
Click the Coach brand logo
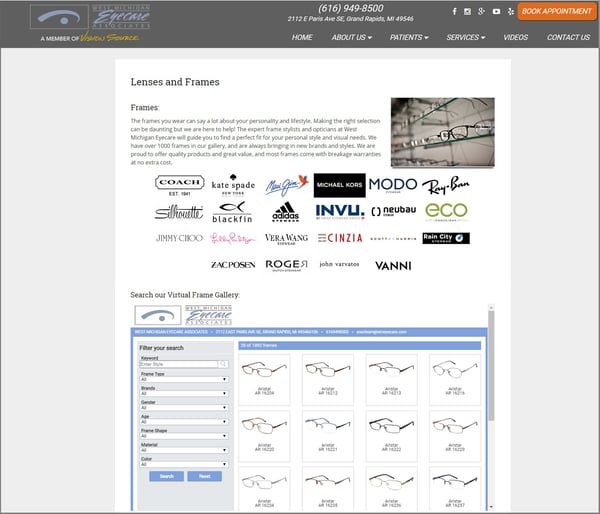(x=179, y=185)
